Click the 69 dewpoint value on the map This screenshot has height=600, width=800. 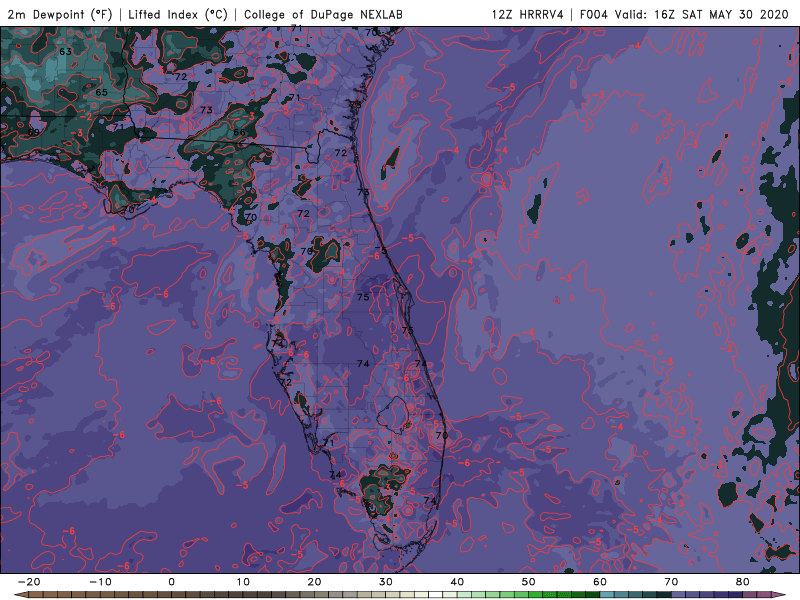pos(33,132)
